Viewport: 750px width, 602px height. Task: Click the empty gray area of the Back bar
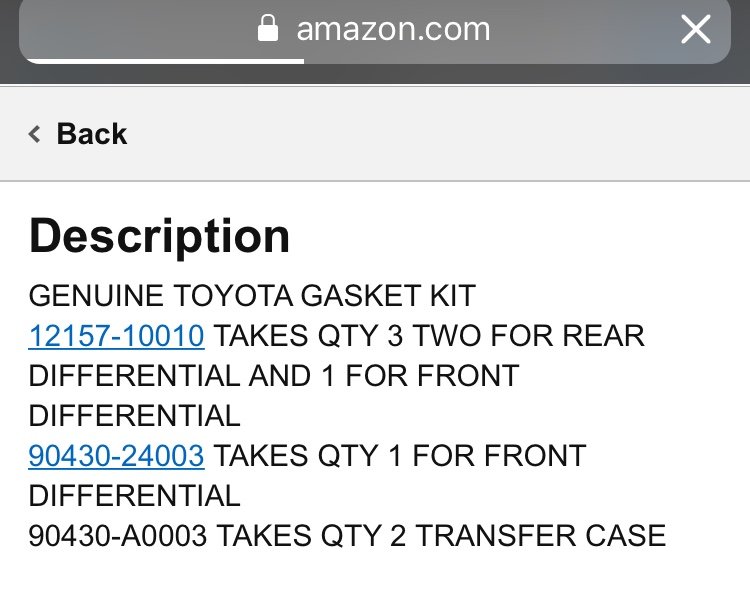(x=430, y=134)
